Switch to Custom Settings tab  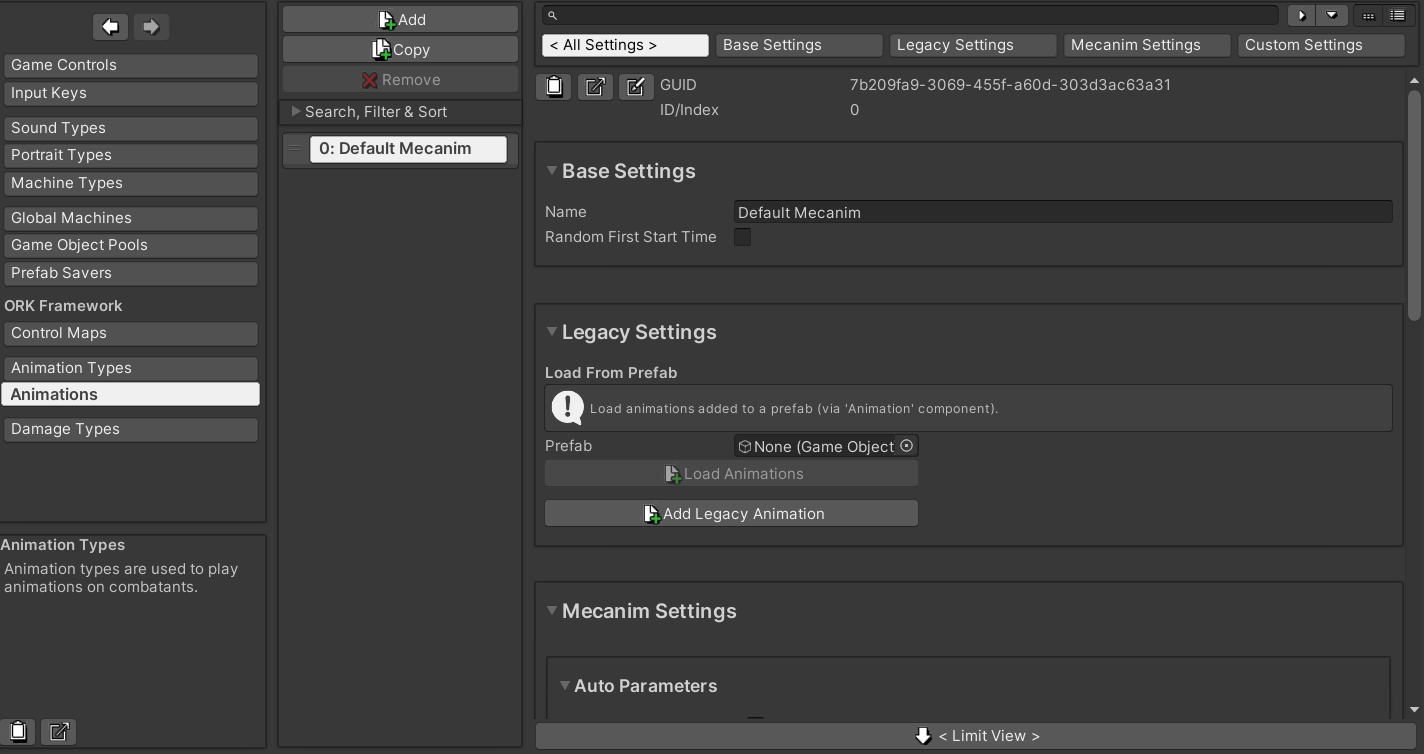pos(1321,45)
